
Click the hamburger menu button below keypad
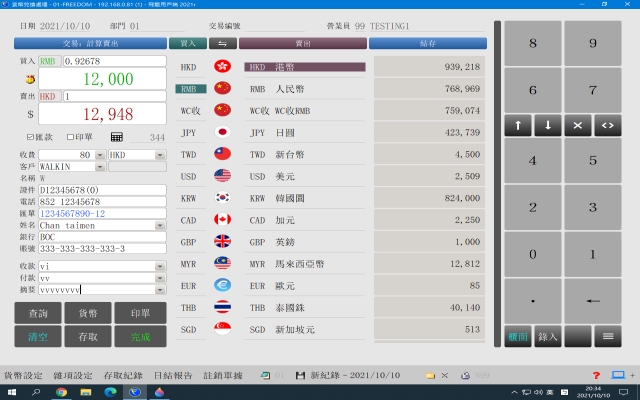tap(606, 337)
